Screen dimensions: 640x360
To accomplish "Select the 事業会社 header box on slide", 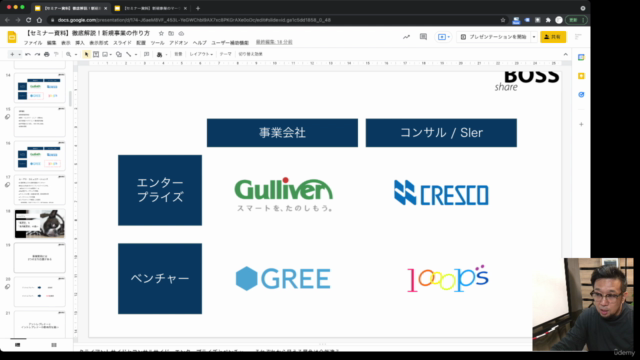I will 282,133.
